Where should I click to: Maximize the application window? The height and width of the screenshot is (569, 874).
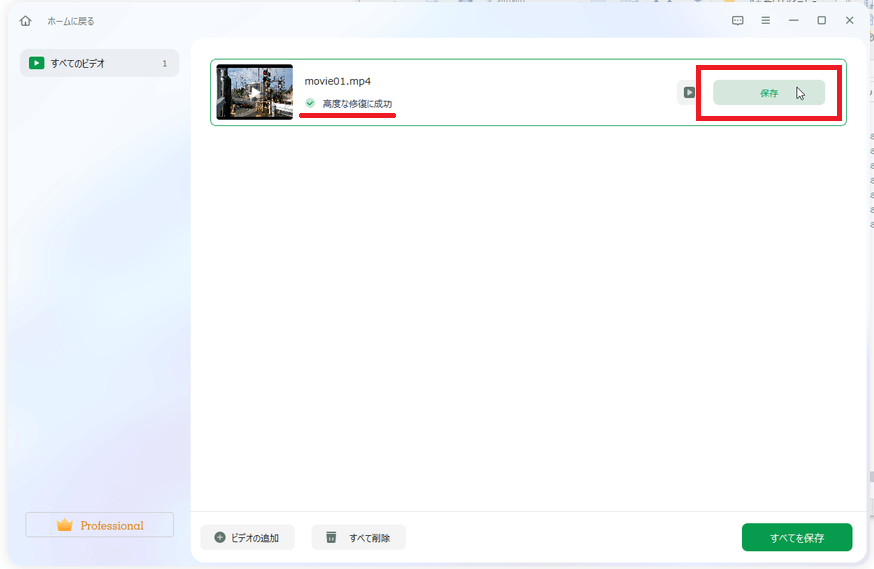[821, 20]
